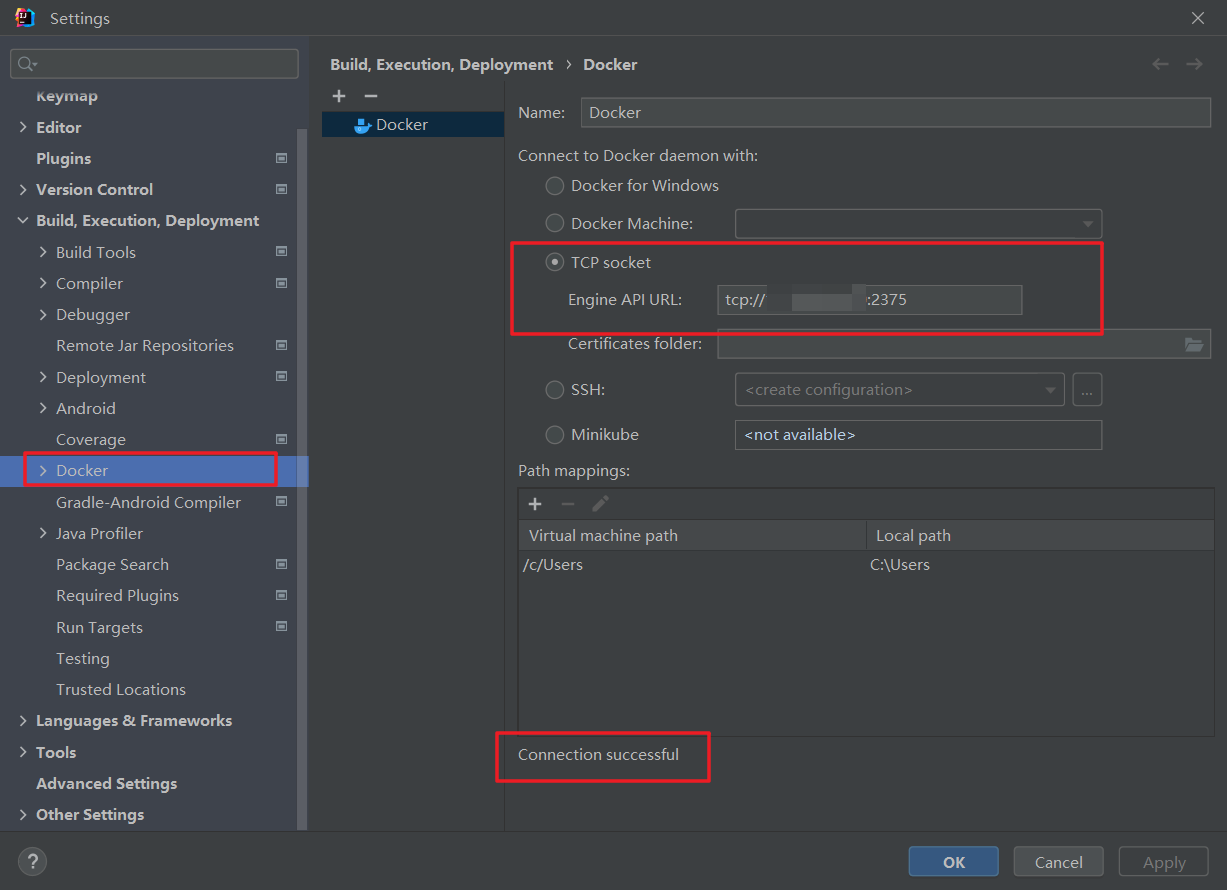The width and height of the screenshot is (1227, 890).
Task: Click the project-level icon next to Plugins
Action: point(281,158)
